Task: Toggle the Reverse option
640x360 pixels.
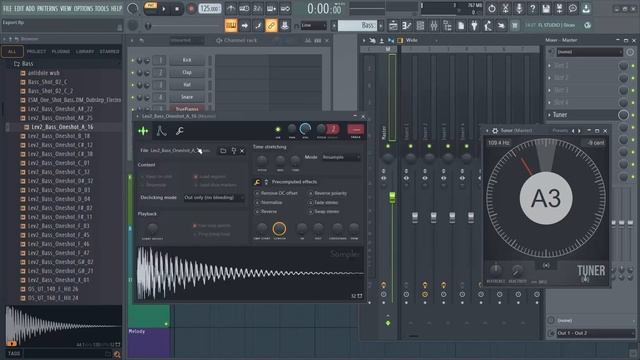Action: point(266,211)
